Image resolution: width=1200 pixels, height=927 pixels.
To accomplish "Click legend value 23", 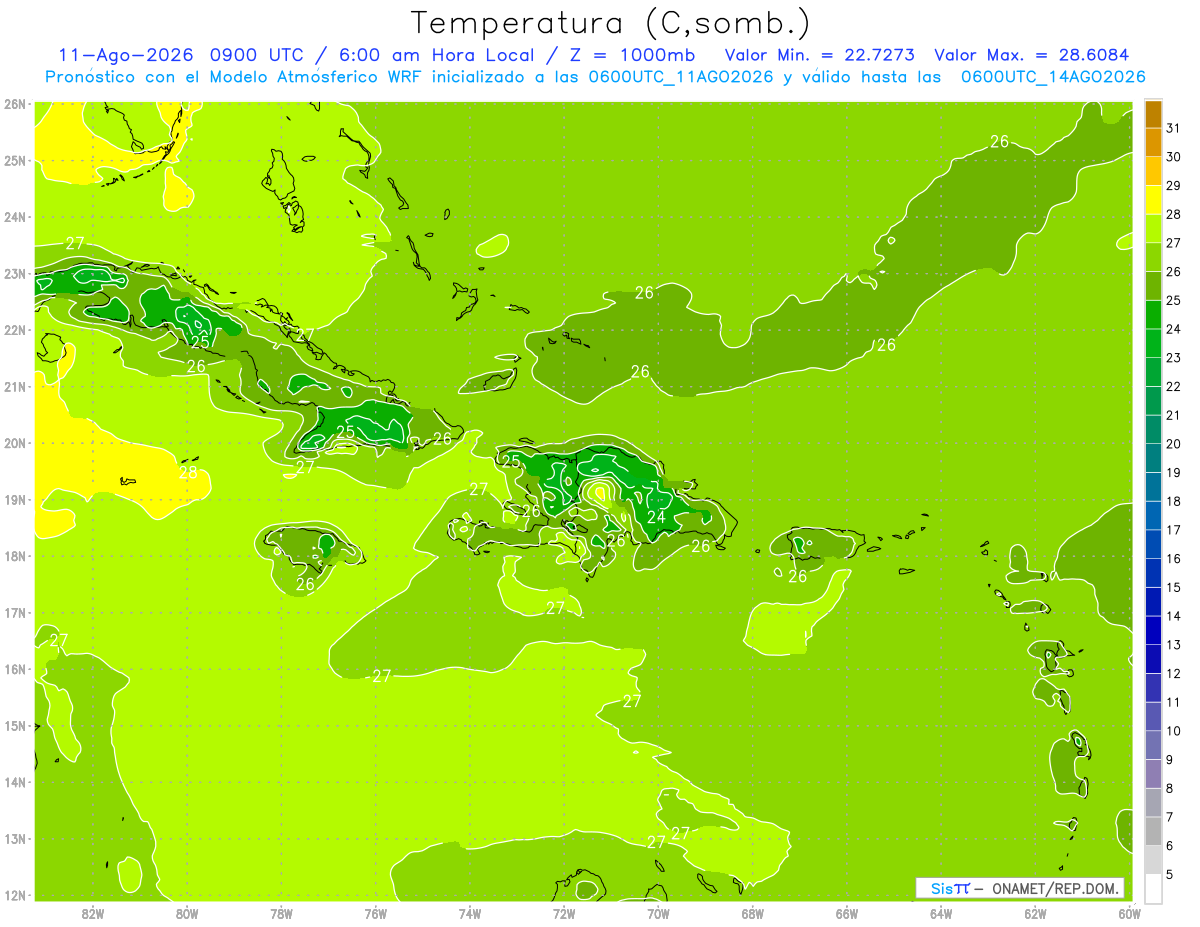I will click(1174, 358).
